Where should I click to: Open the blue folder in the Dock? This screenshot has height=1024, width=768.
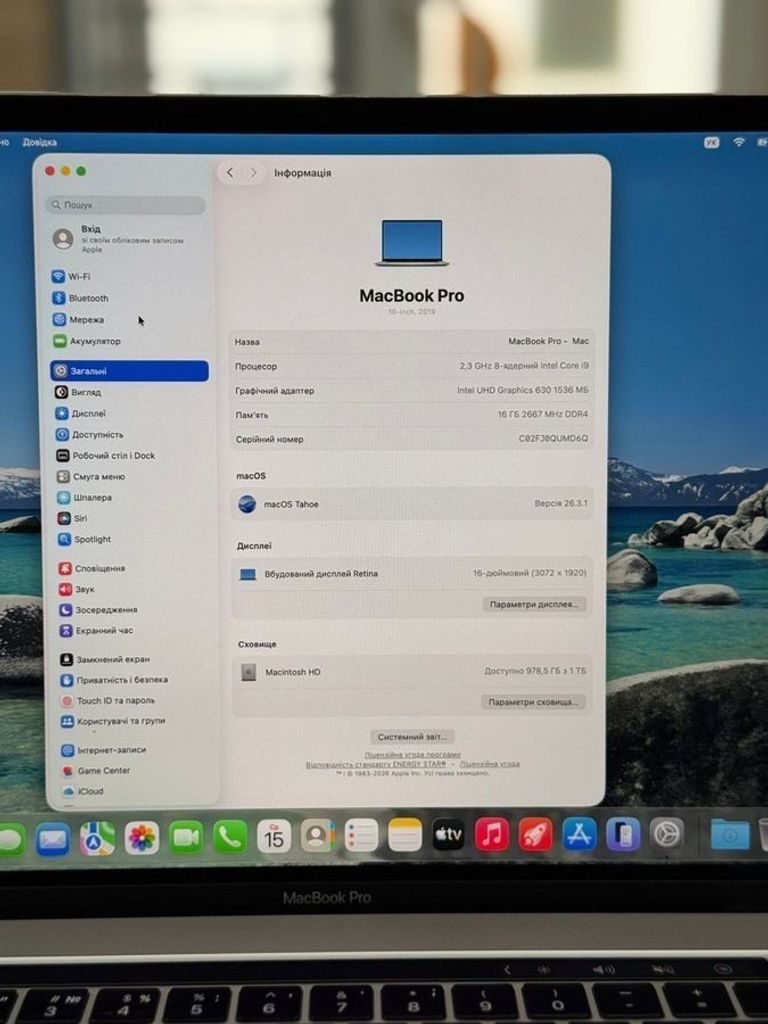[729, 834]
